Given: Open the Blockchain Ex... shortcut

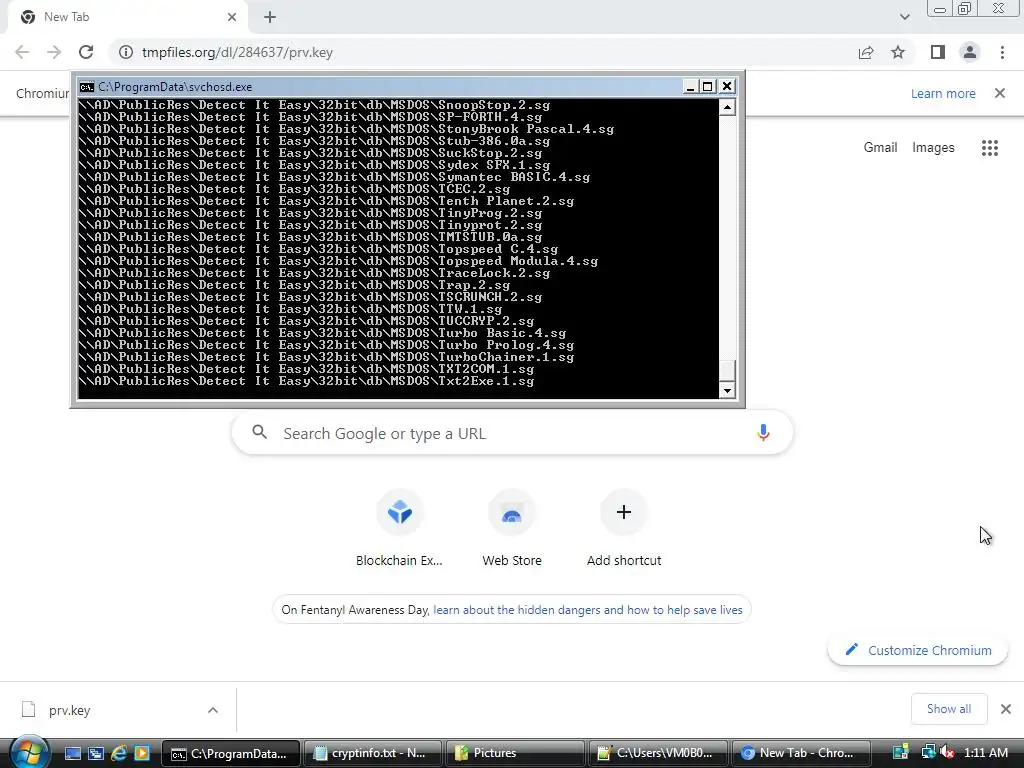Looking at the screenshot, I should [x=400, y=529].
